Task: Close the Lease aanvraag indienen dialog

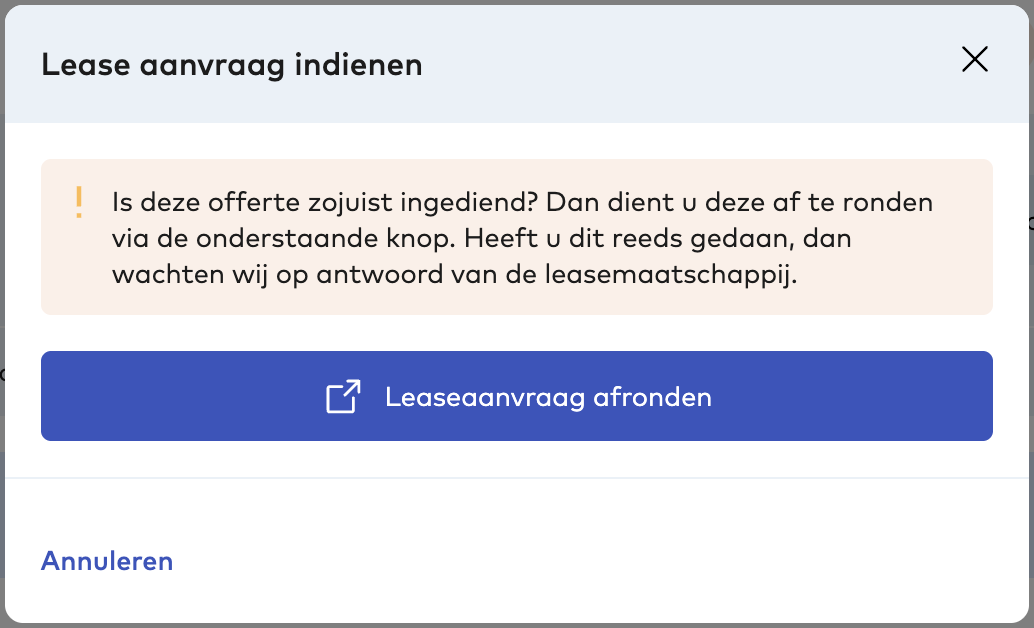Action: (974, 60)
